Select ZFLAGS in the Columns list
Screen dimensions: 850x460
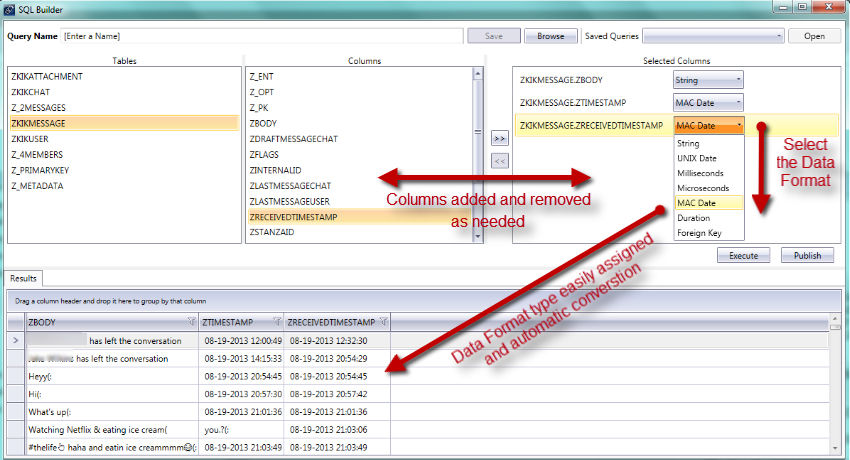pos(266,155)
